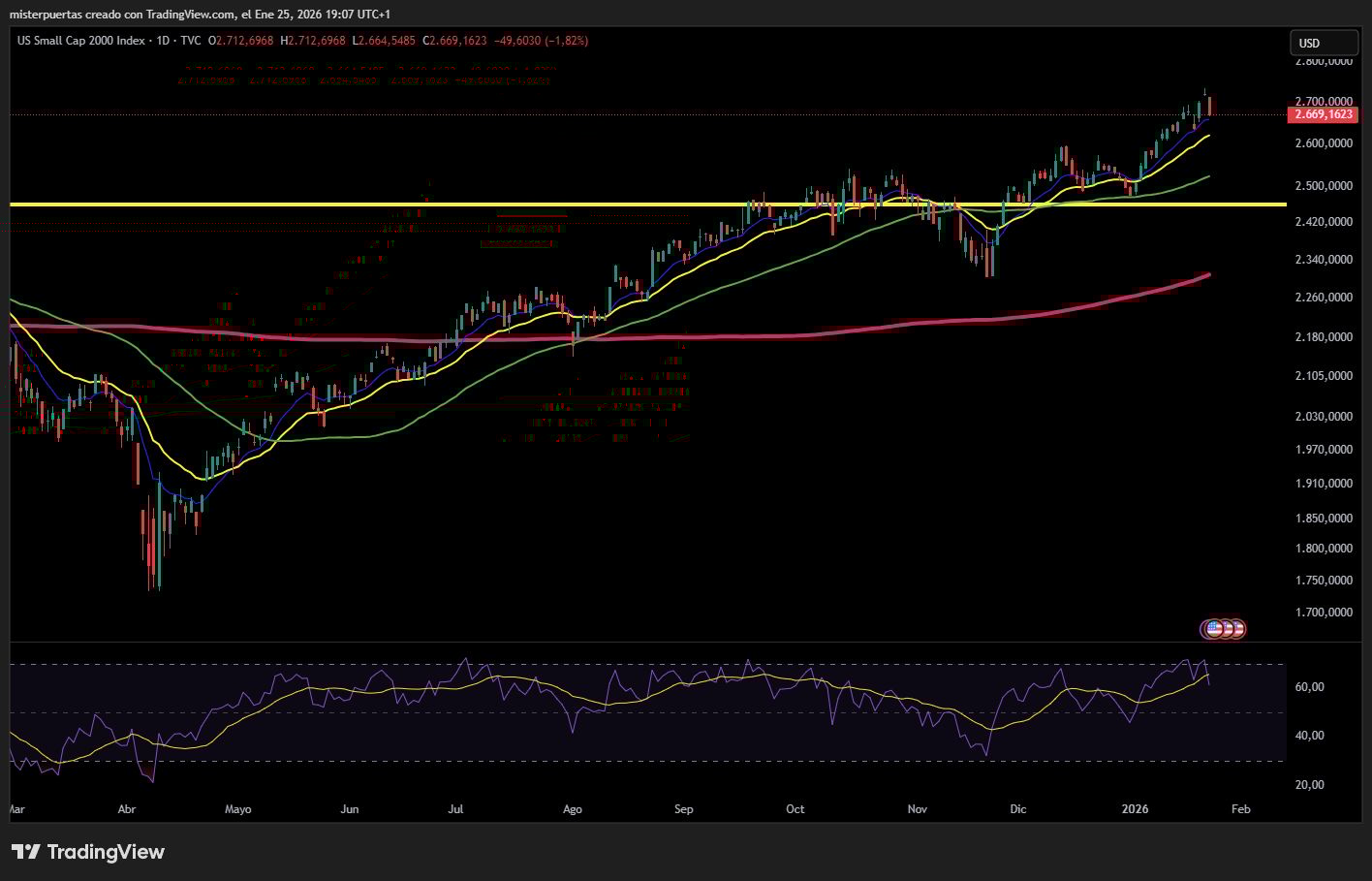Screen dimensions: 1372x881
Task: Click the Abr label on time axis
Action: 126,809
